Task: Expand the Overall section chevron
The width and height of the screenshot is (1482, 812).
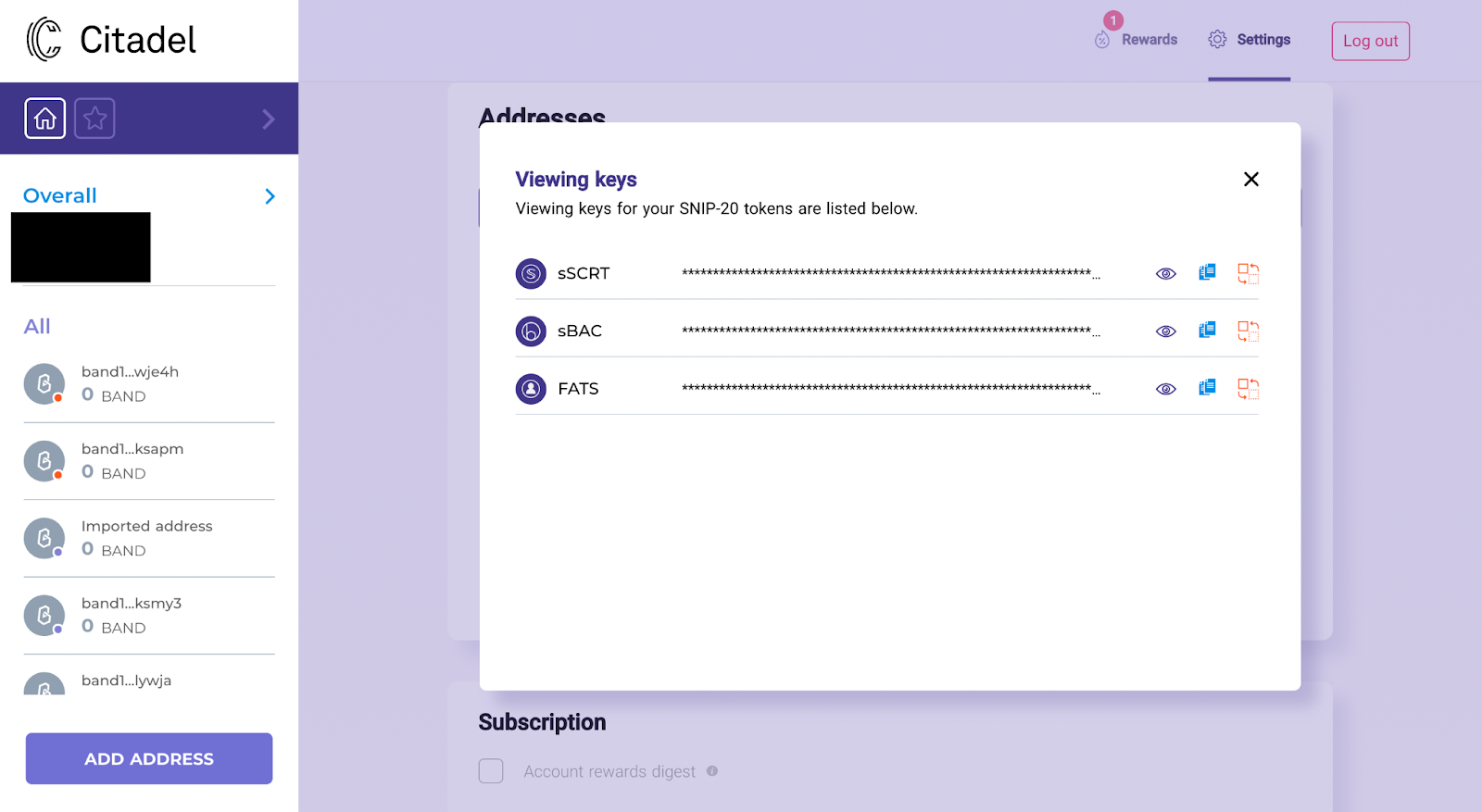Action: [x=270, y=196]
